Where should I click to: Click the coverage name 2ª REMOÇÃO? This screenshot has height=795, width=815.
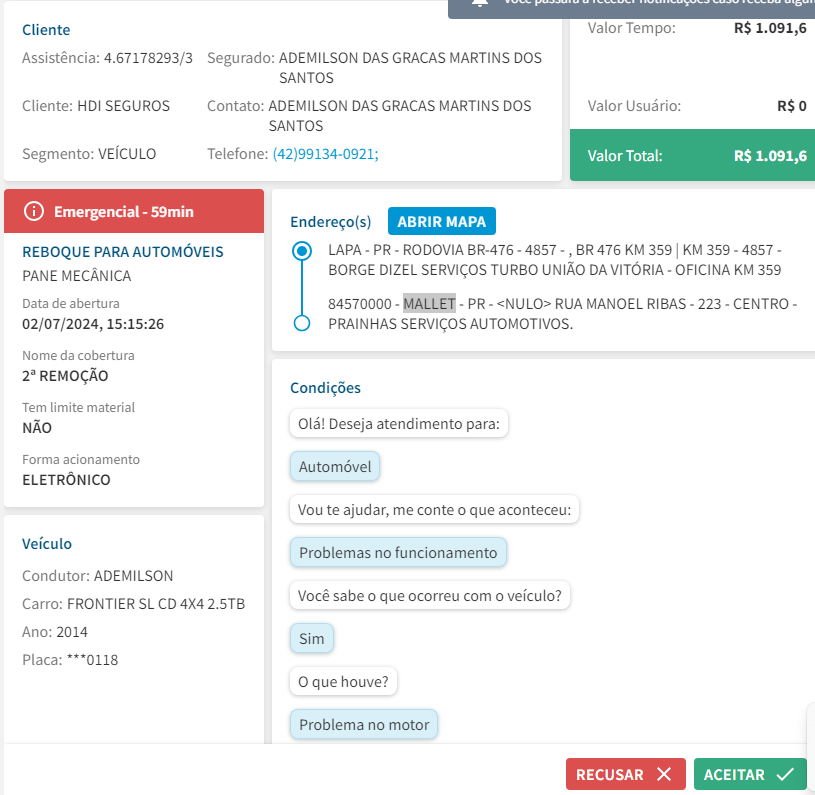[x=65, y=376]
